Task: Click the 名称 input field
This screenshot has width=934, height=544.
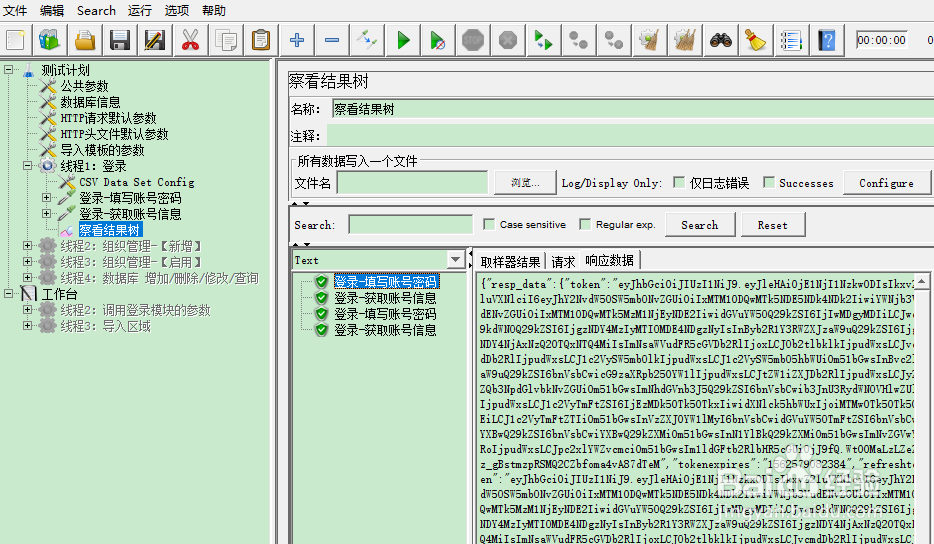Action: (x=633, y=108)
